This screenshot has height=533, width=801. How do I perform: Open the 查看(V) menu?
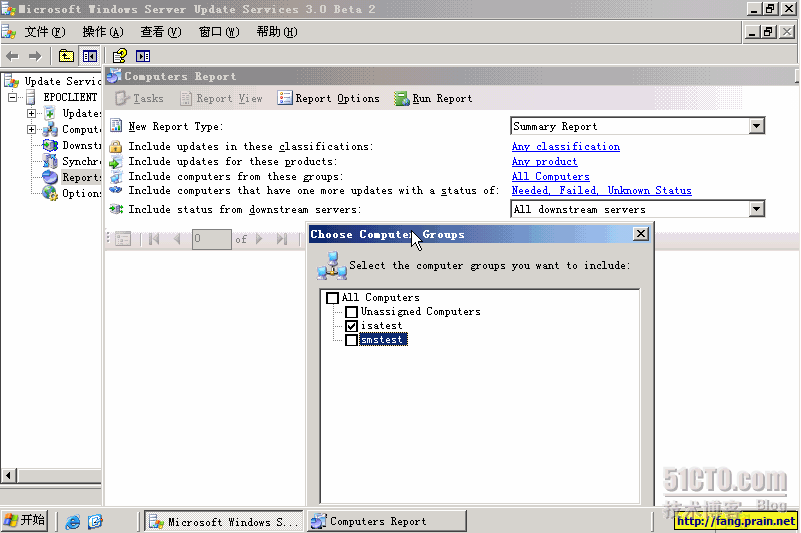(161, 32)
